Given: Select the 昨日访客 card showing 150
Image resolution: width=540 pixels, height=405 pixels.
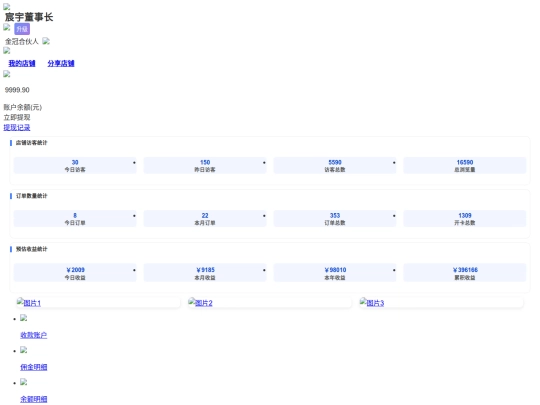Looking at the screenshot, I should tap(205, 165).
